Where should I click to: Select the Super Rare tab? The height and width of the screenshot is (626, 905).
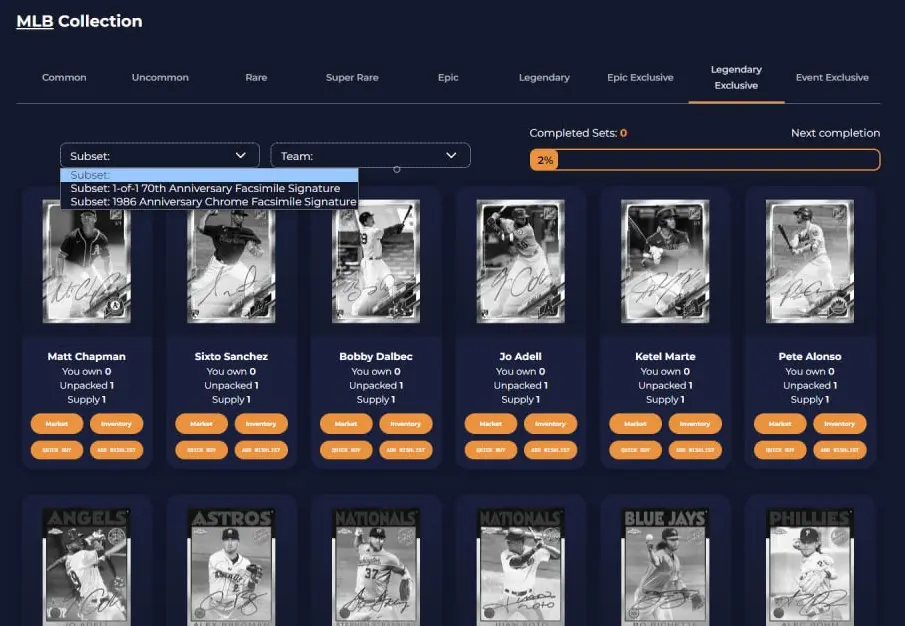[352, 77]
